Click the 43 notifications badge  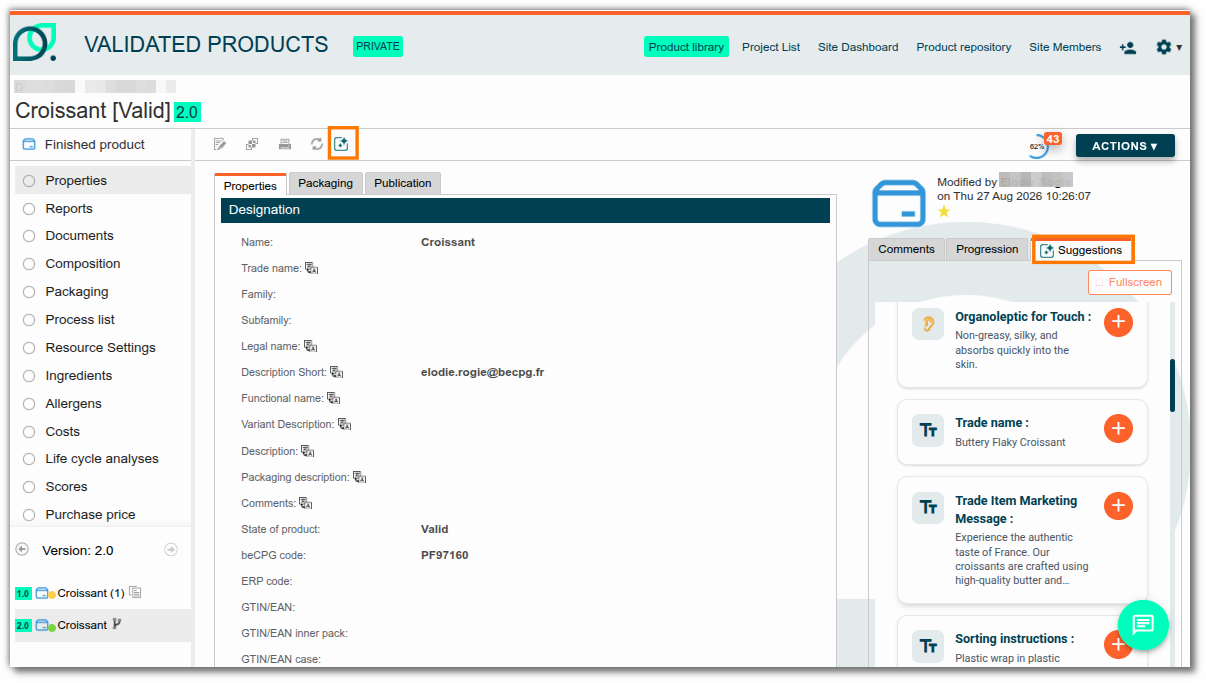click(1052, 139)
